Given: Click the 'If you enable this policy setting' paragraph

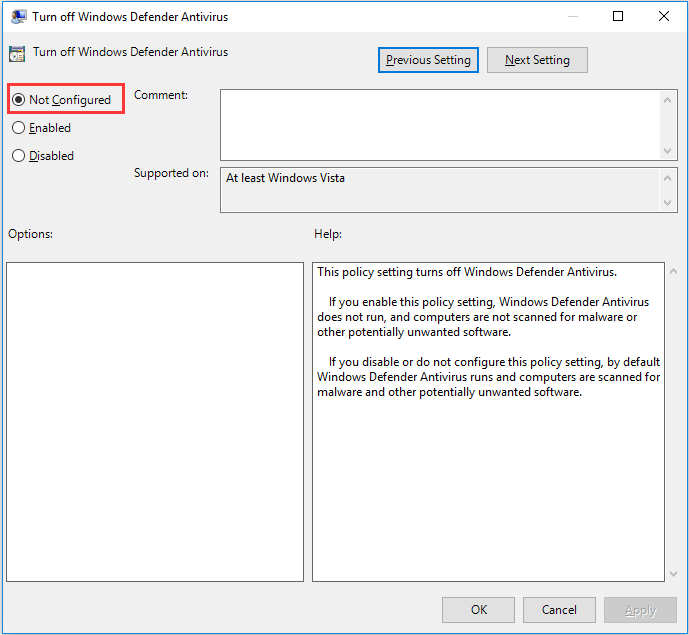Looking at the screenshot, I should 483,317.
